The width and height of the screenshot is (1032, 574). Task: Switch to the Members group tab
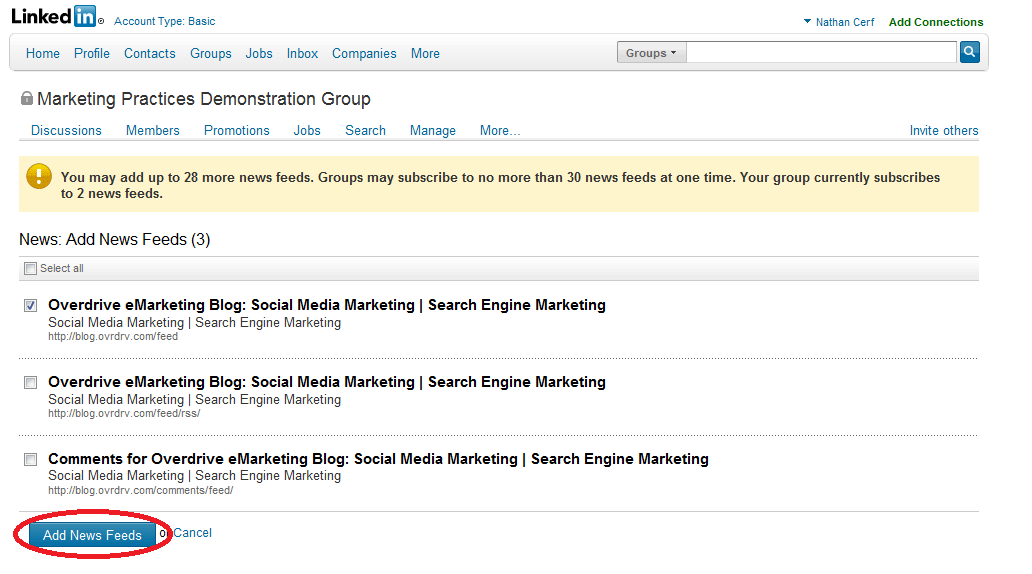point(153,130)
